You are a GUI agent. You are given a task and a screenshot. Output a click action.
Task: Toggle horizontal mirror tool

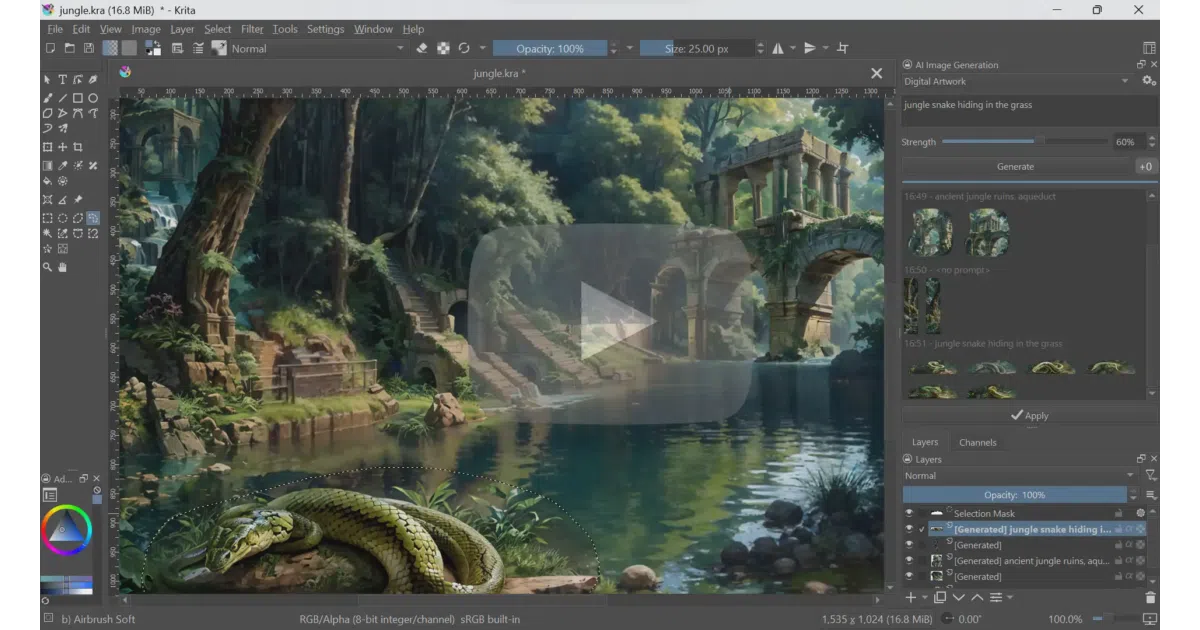[778, 48]
